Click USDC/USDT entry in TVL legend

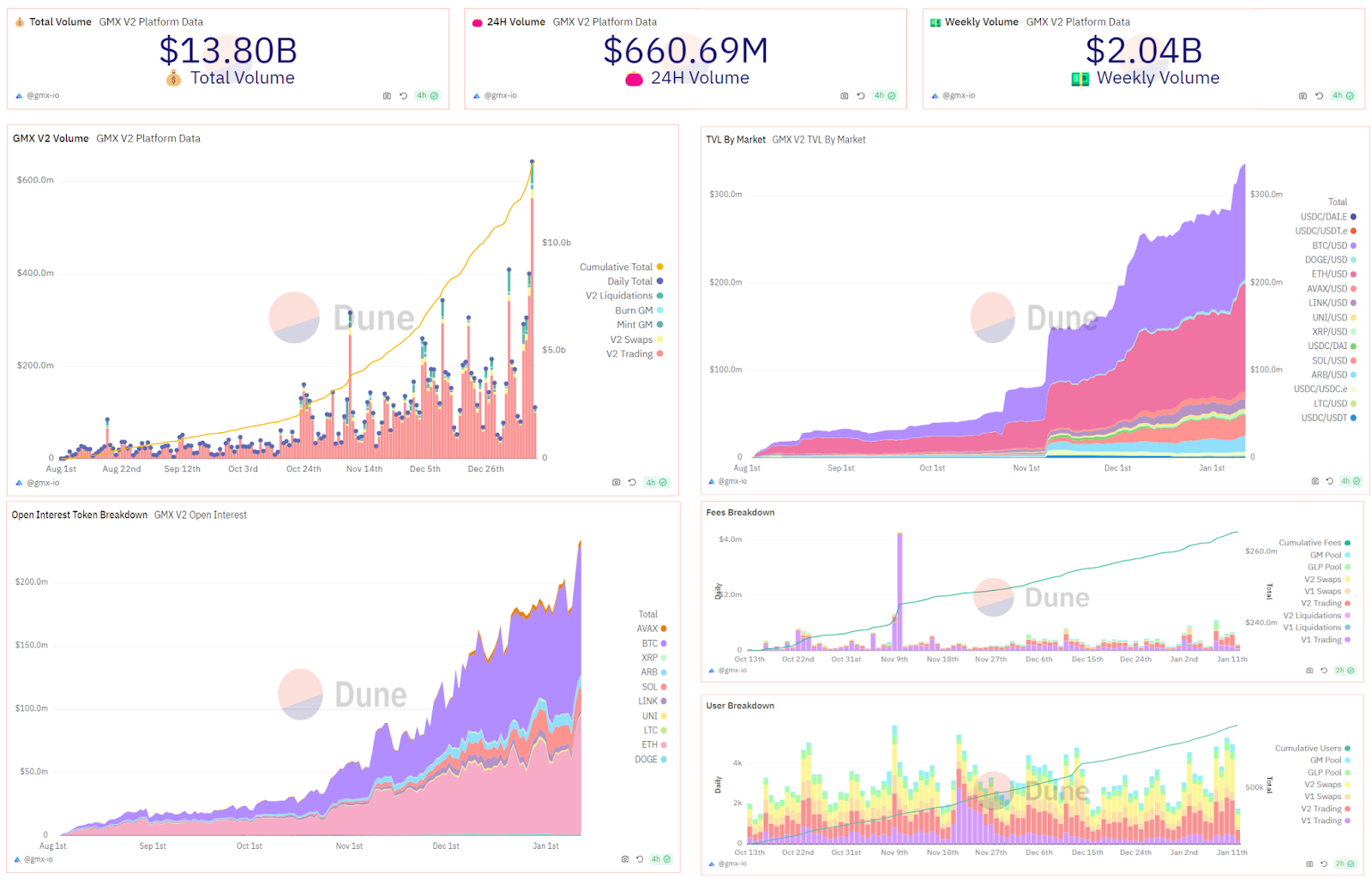(x=1328, y=418)
